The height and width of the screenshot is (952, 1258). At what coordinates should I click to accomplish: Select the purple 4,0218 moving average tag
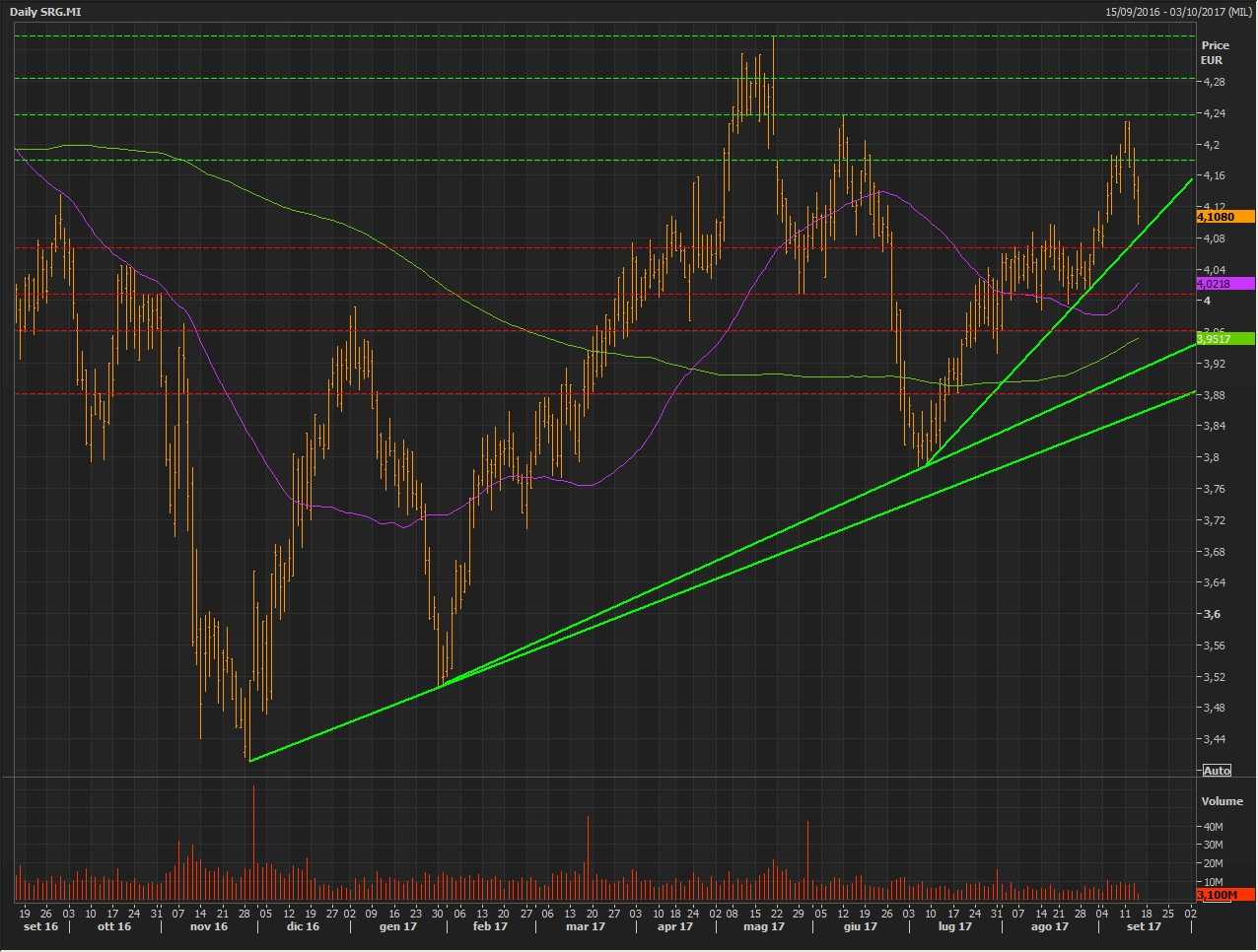click(1224, 284)
